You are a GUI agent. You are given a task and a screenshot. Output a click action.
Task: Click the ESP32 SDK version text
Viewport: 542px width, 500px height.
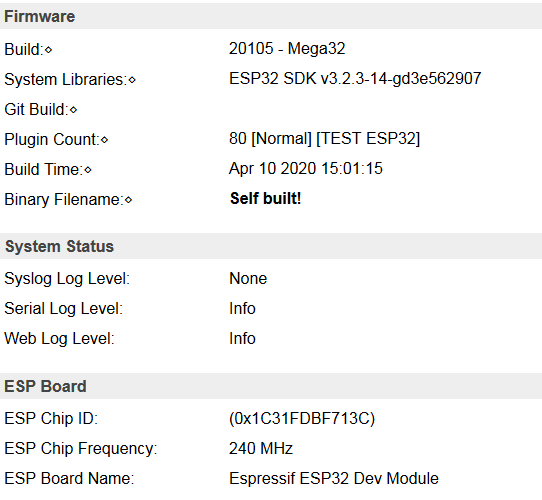tap(355, 79)
